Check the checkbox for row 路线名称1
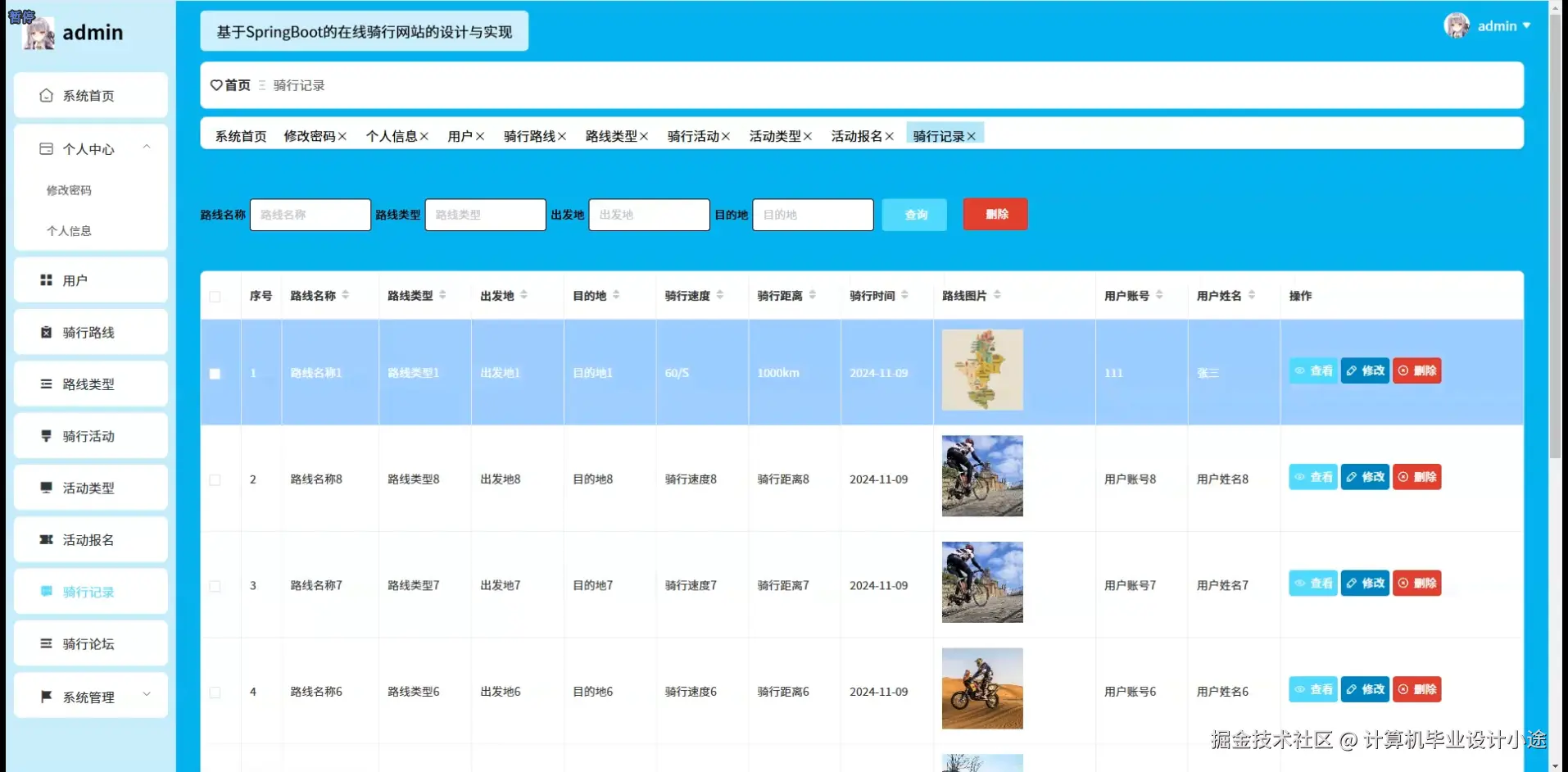The width and height of the screenshot is (1568, 772). coord(215,373)
